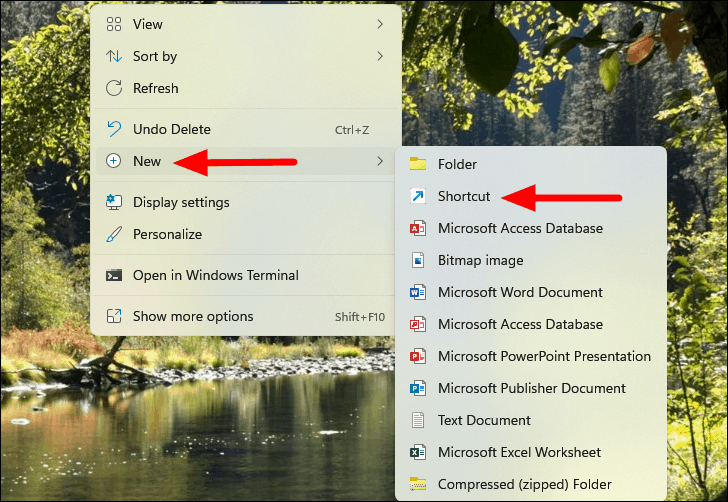
Task: Click the circular arrow Refresh icon
Action: [114, 89]
